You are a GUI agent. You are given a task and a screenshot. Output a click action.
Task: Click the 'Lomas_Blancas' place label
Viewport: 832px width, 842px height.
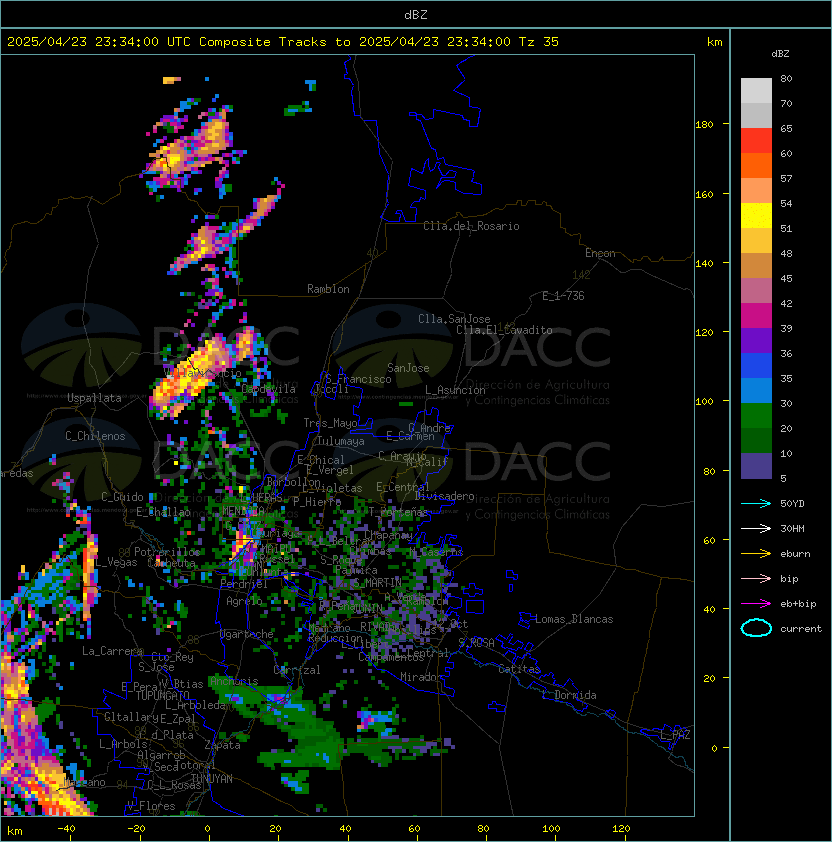click(574, 619)
